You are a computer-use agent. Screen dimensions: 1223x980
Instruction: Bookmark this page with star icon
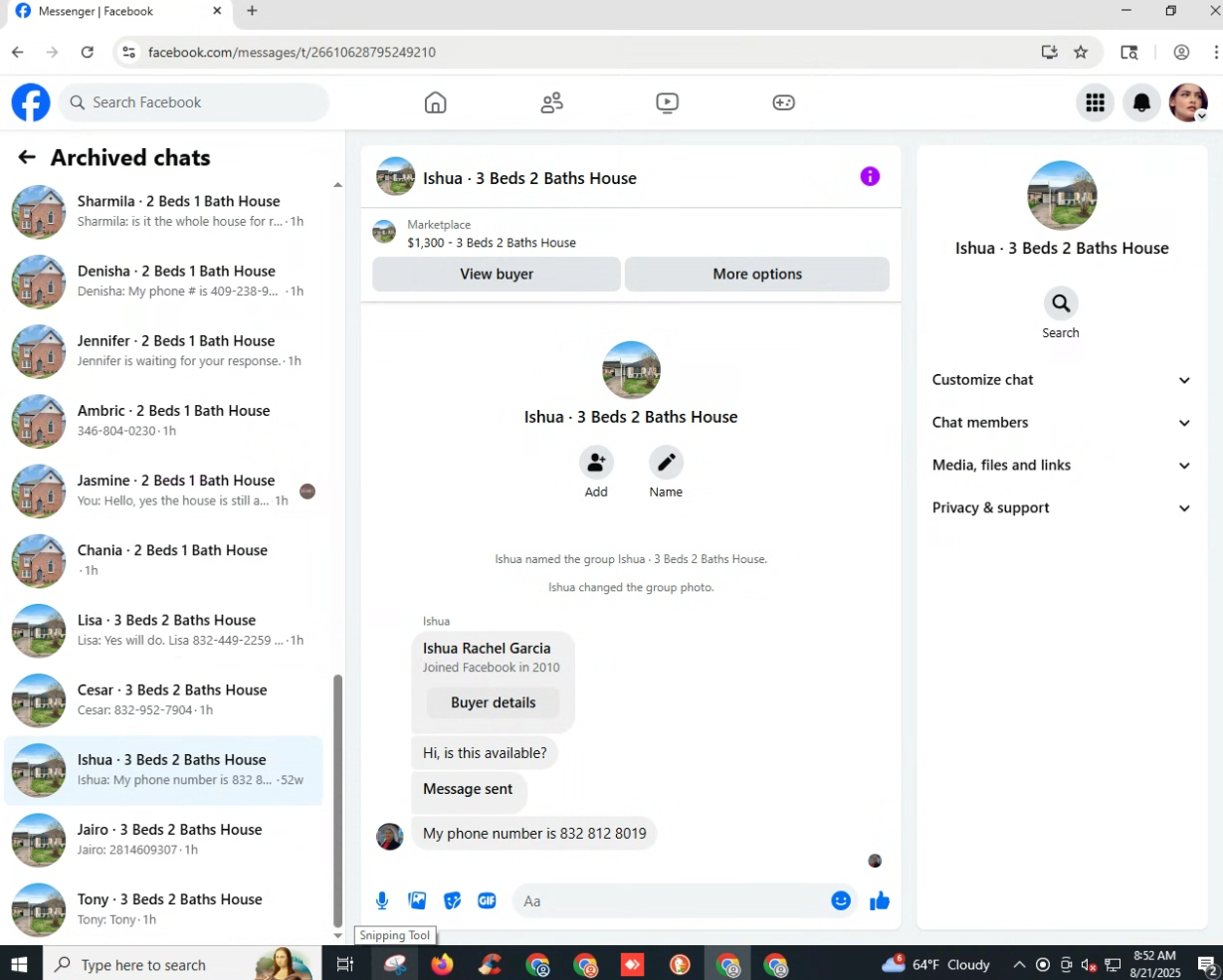[x=1081, y=52]
